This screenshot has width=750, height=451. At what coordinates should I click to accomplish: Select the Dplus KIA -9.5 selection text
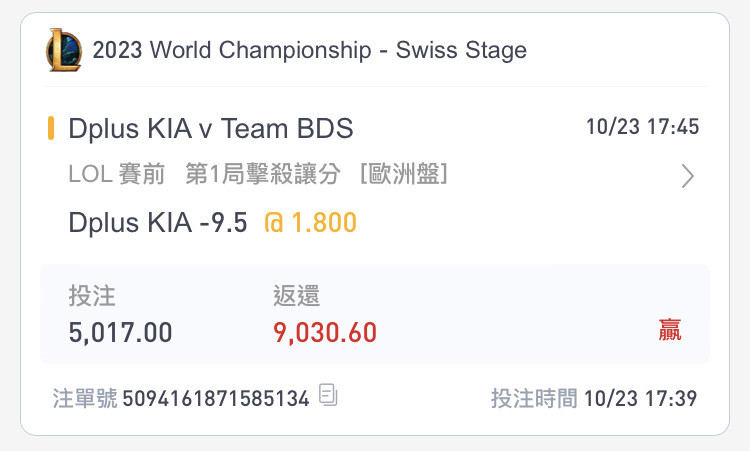pos(158,222)
